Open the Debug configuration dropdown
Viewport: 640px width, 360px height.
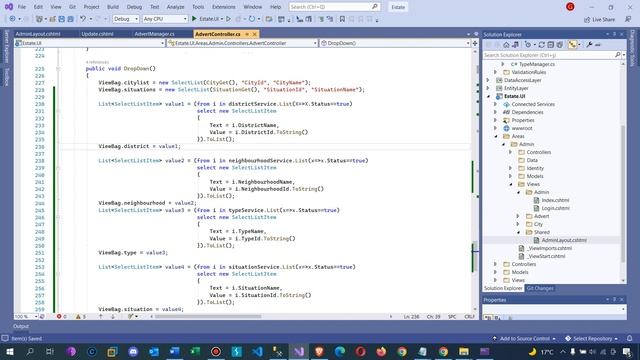pos(126,19)
